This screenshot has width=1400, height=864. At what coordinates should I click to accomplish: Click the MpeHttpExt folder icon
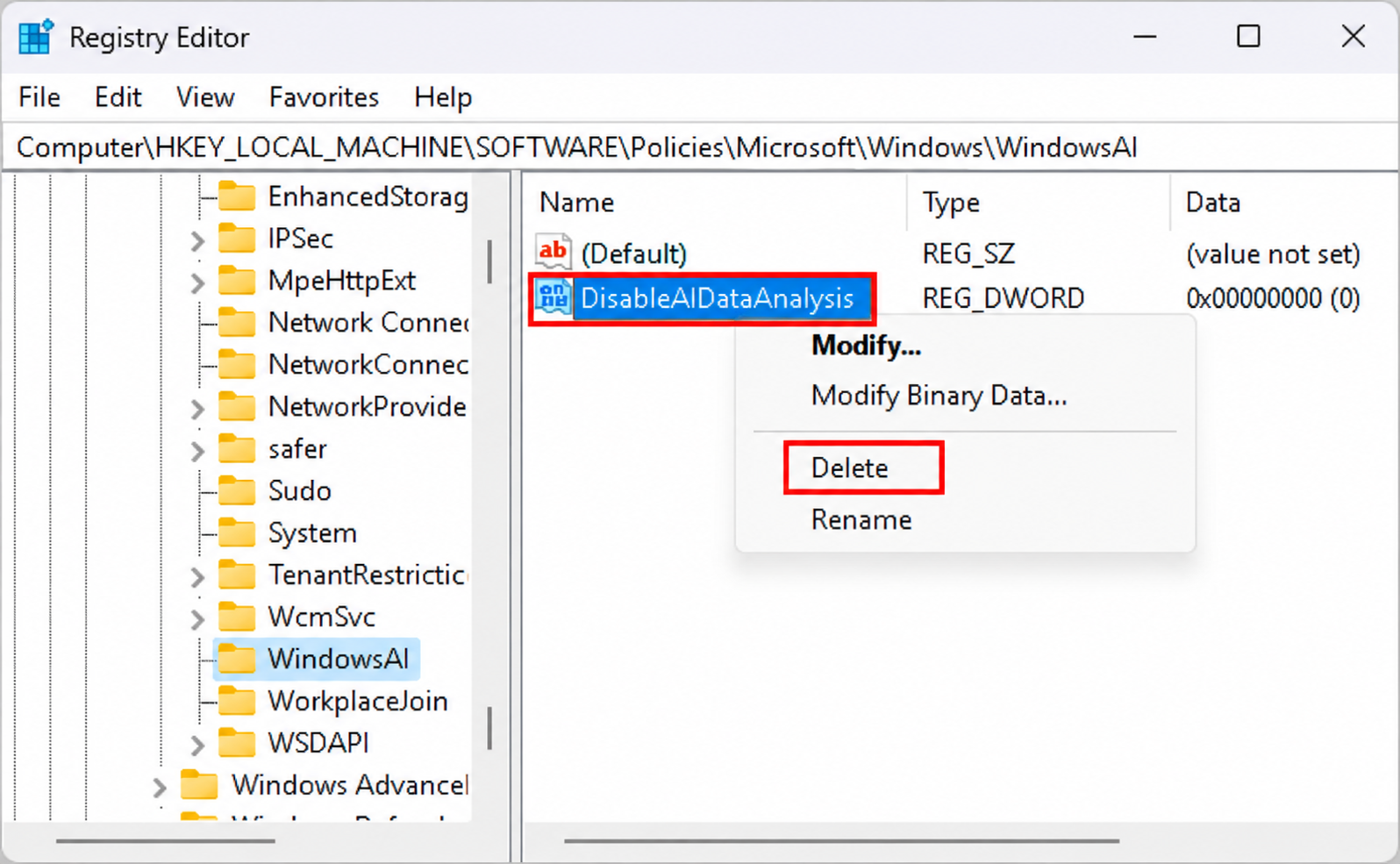(x=237, y=281)
